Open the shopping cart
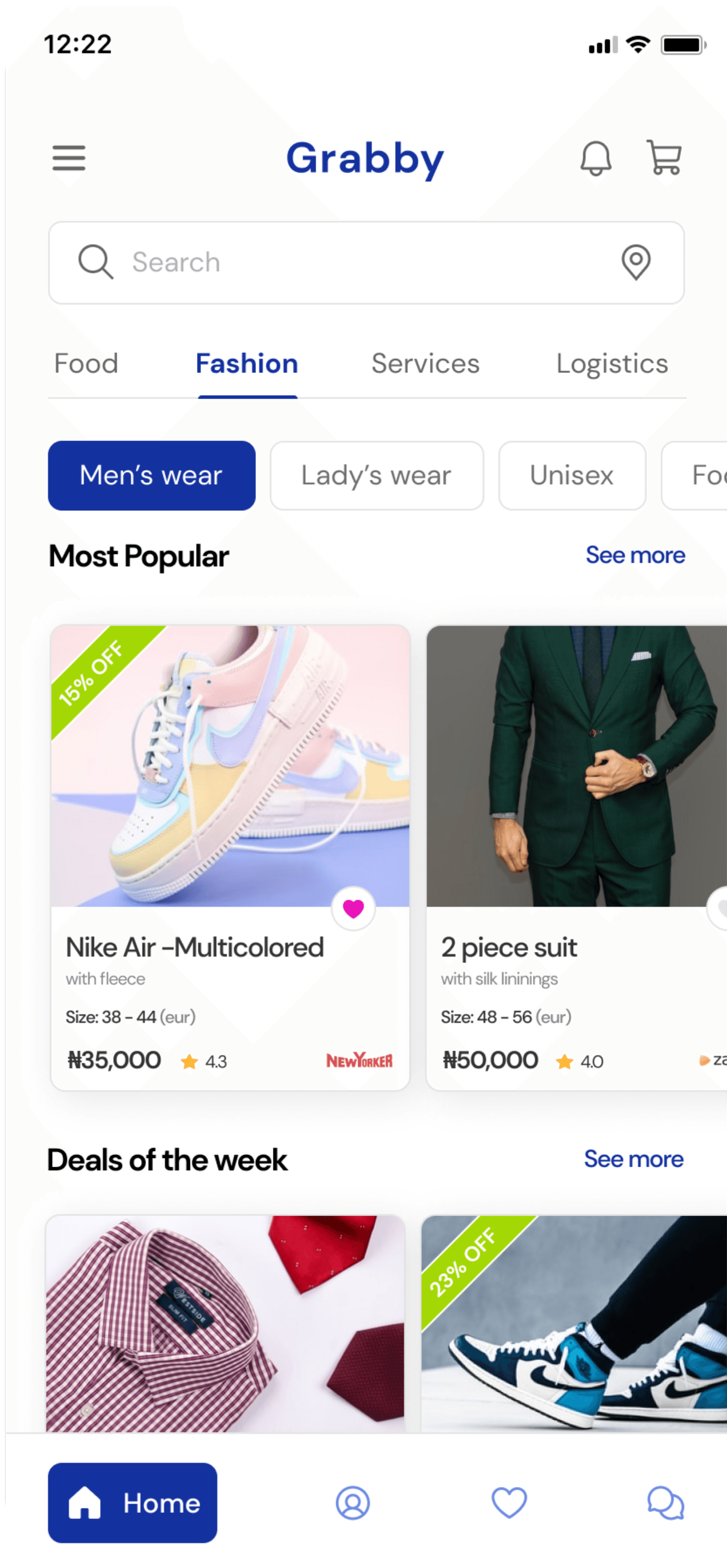The height and width of the screenshot is (1568, 727). point(664,157)
